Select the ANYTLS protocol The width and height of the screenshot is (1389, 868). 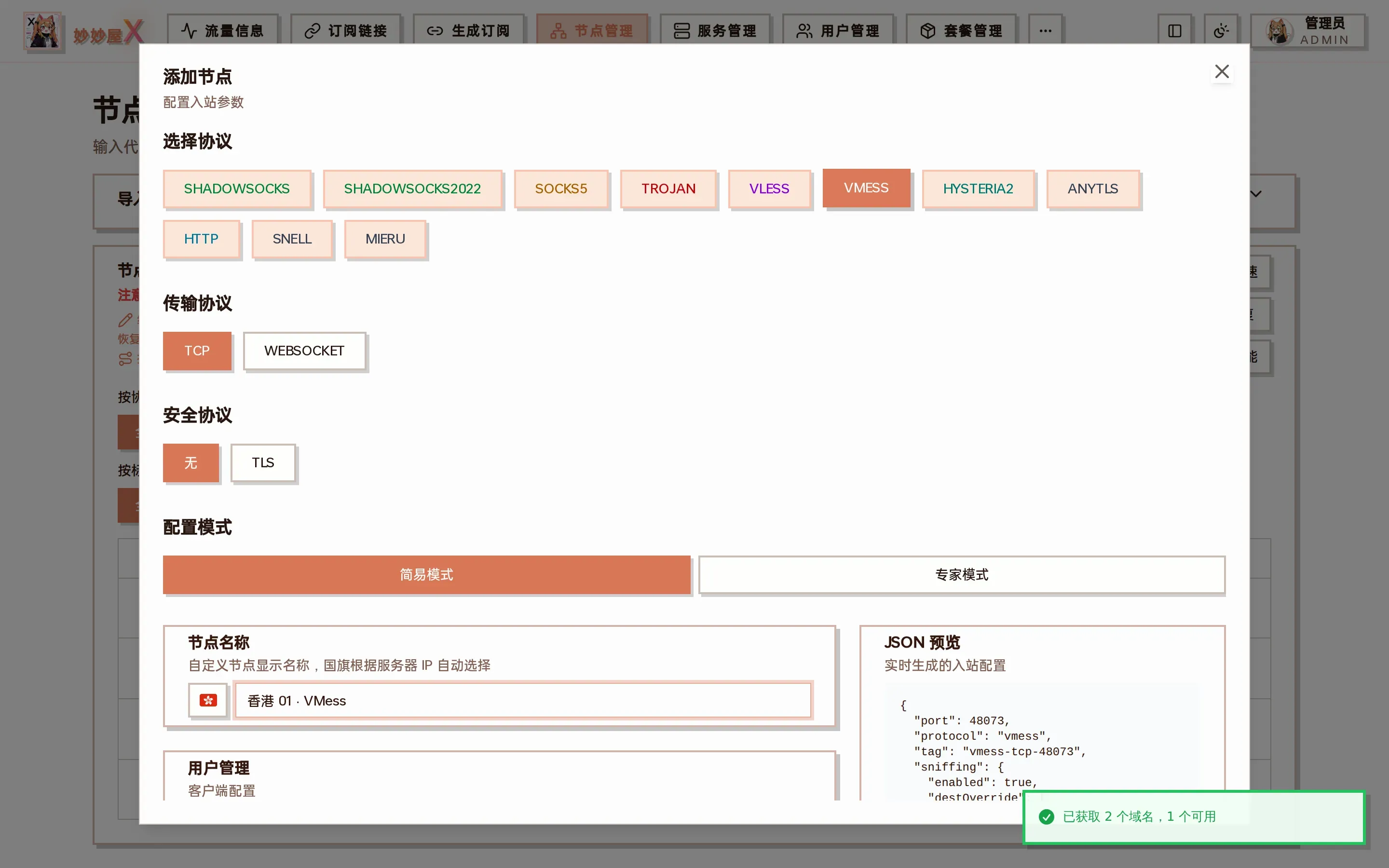point(1093,189)
